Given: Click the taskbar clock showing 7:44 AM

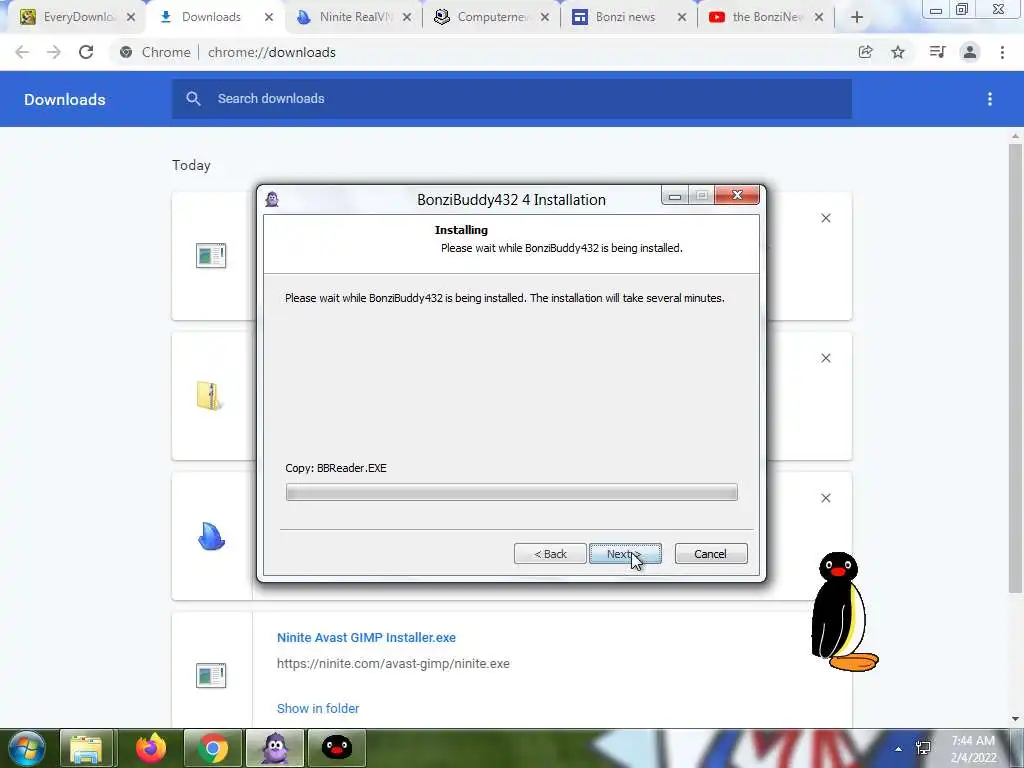Looking at the screenshot, I should tap(973, 749).
